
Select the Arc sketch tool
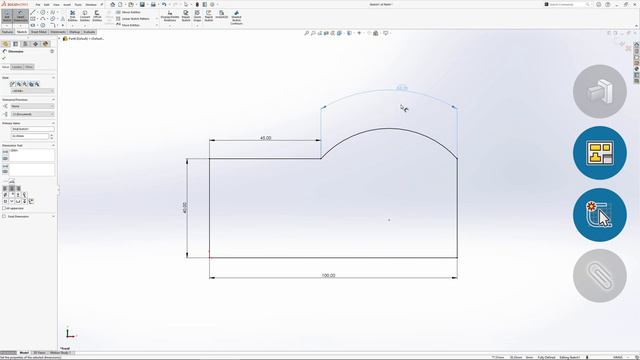(x=43, y=19)
